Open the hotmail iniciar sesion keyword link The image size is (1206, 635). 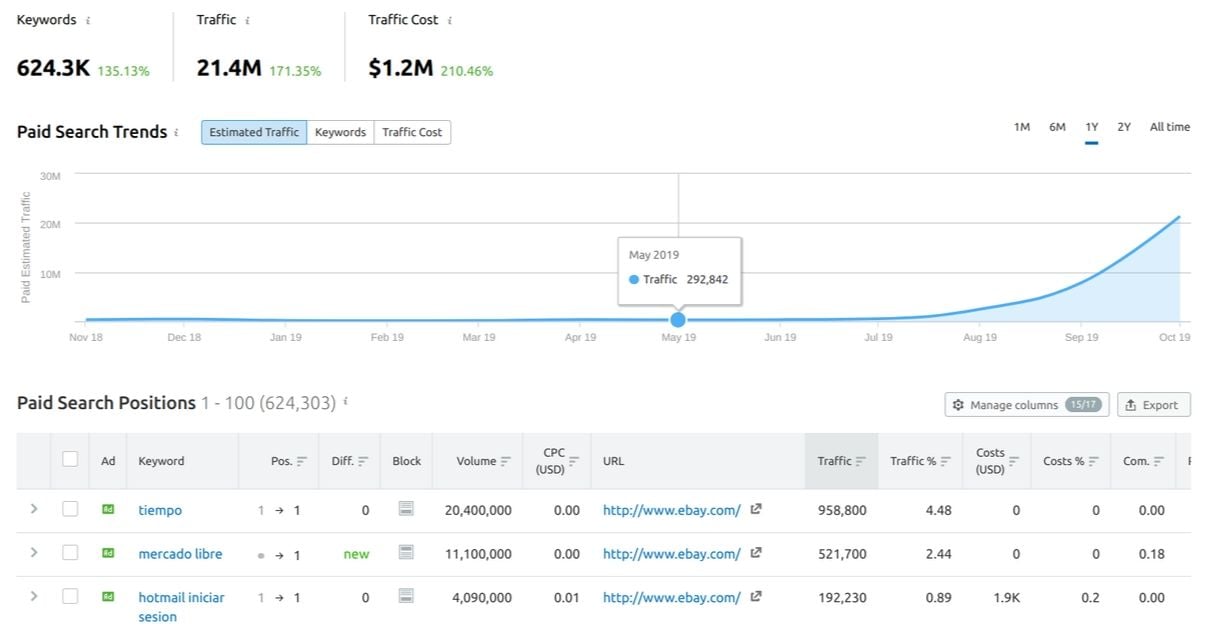(182, 607)
